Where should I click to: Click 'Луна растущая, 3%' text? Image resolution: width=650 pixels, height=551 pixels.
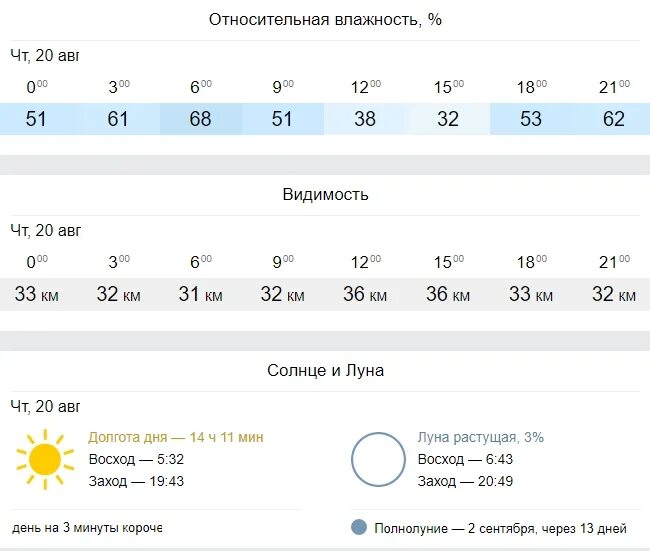pyautogui.click(x=481, y=437)
